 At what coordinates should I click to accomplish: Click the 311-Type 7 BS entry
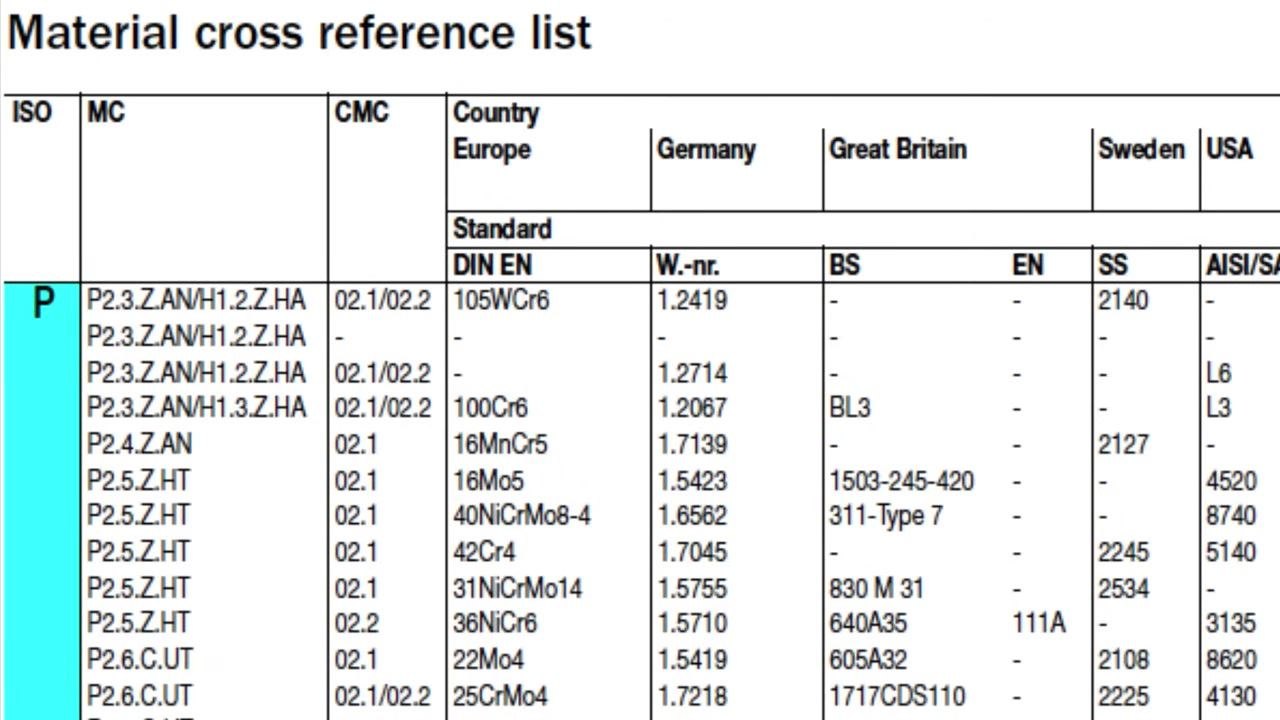coord(886,516)
